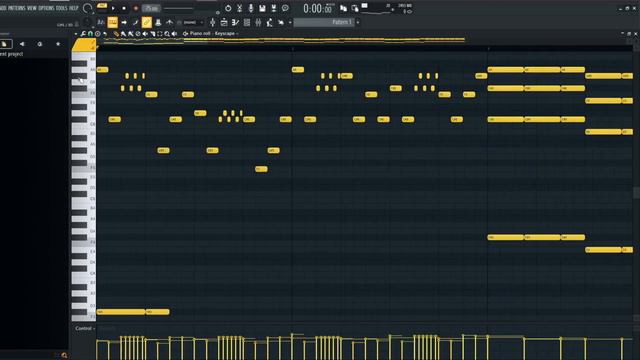The width and height of the screenshot is (640, 360).
Task: Toggle the overdub blend recording button
Action: click(x=262, y=8)
